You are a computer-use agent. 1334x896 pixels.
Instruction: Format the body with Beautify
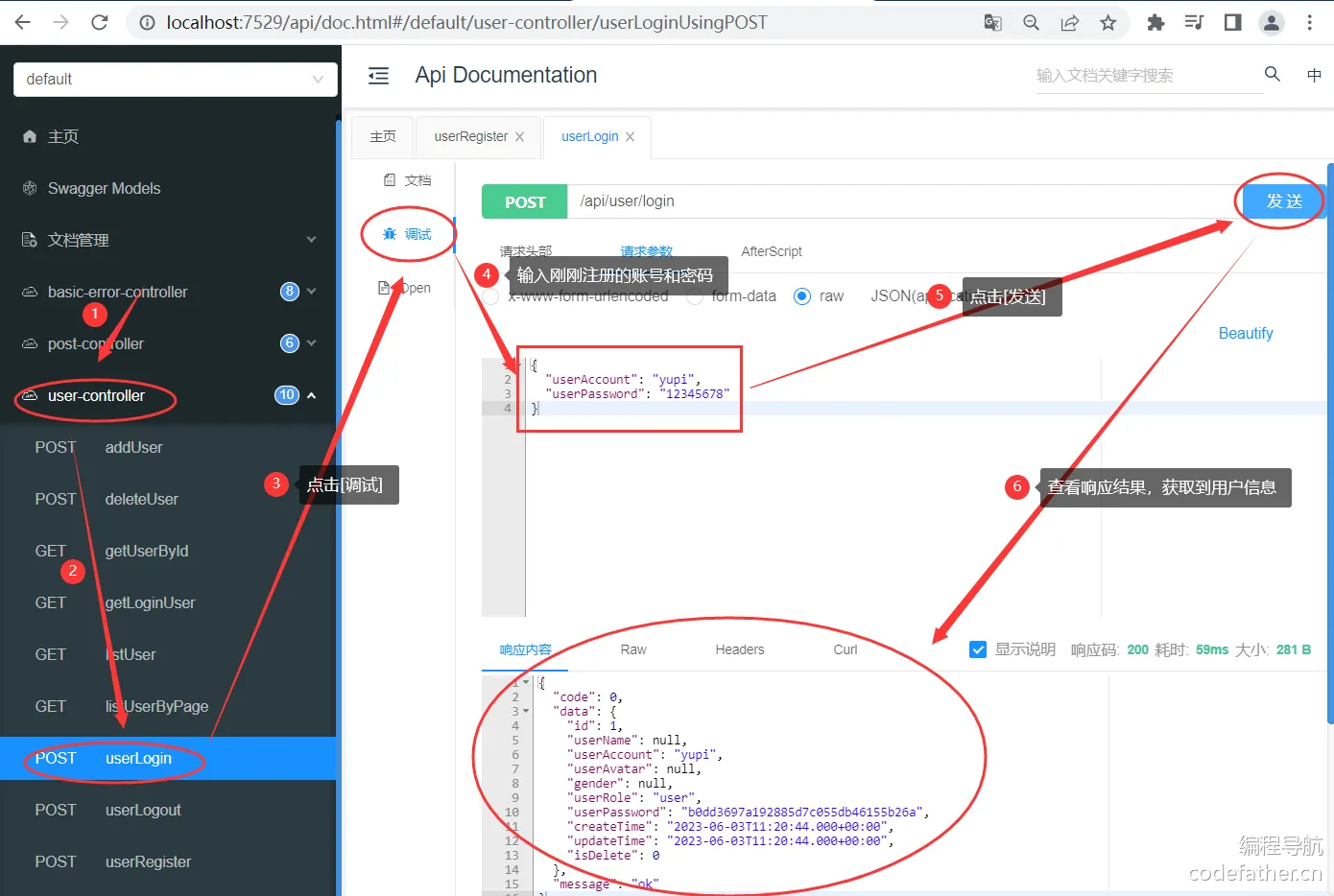(x=1246, y=333)
